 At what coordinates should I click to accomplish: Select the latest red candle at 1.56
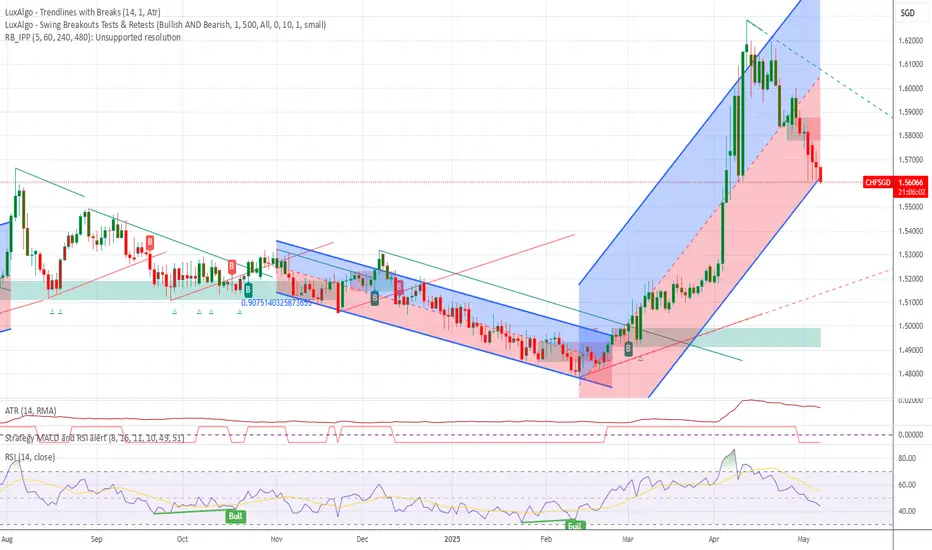point(821,175)
